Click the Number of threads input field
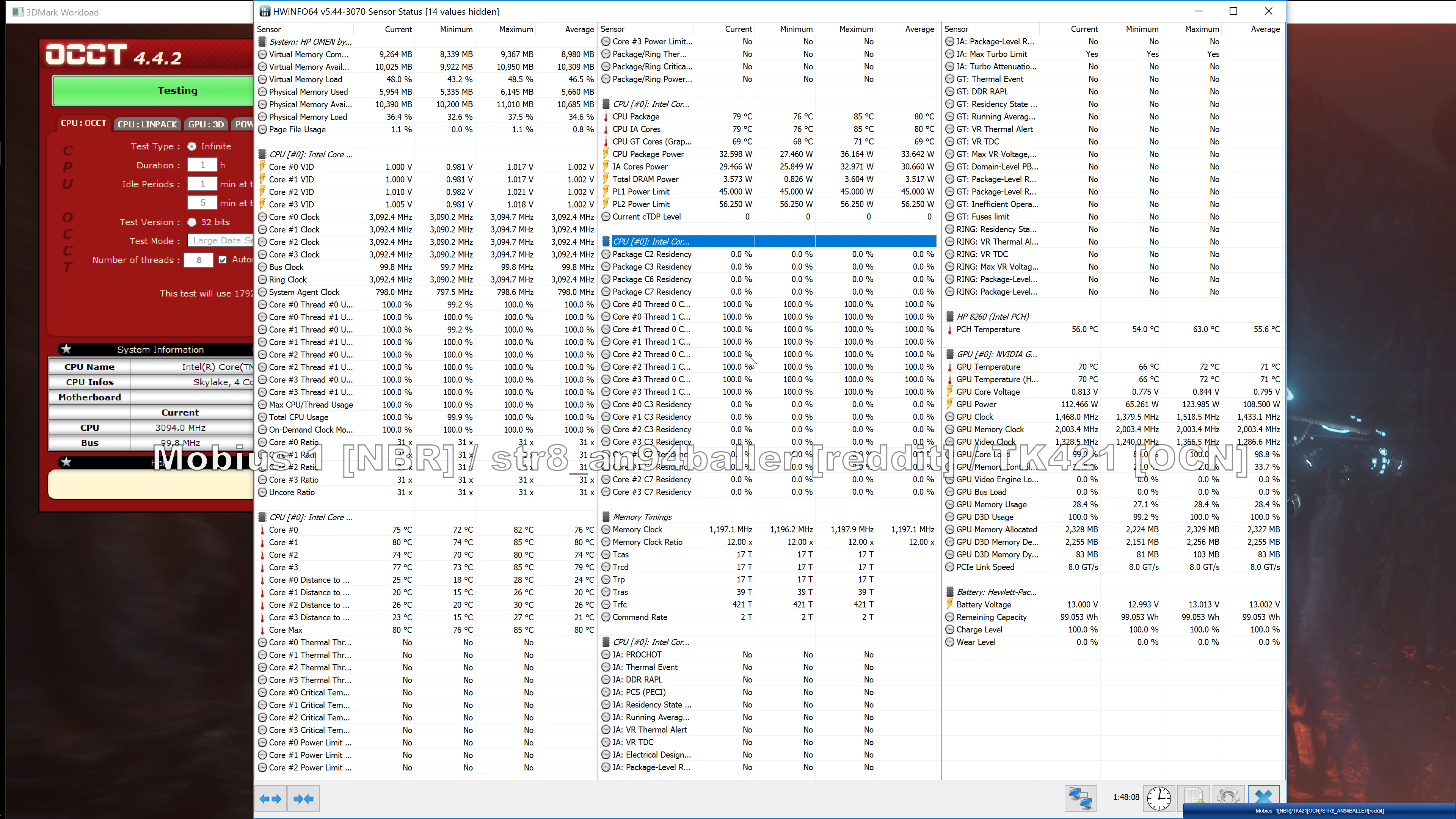Image resolution: width=1456 pixels, height=819 pixels. (x=199, y=260)
